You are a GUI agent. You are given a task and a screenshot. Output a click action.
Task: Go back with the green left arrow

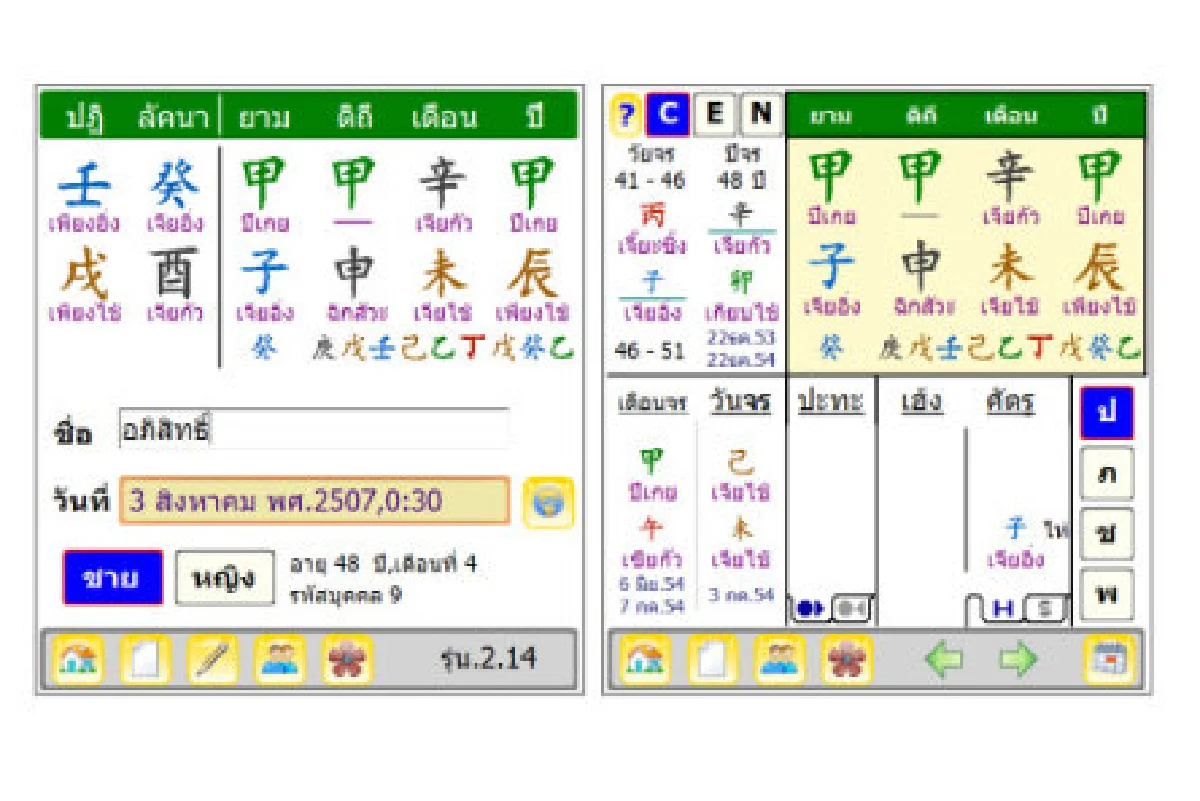pos(944,661)
